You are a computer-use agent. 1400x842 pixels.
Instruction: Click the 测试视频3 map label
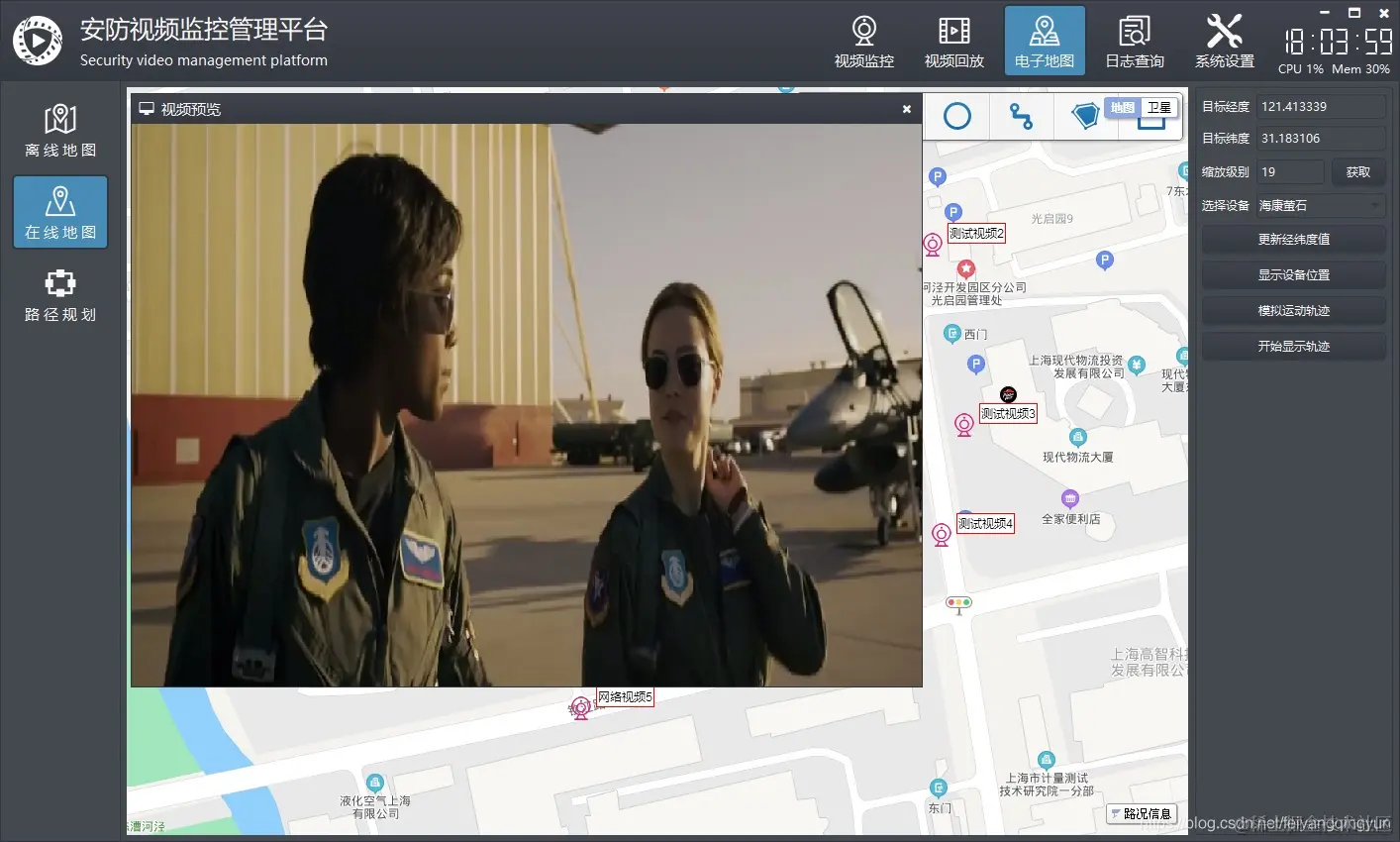tap(1008, 413)
